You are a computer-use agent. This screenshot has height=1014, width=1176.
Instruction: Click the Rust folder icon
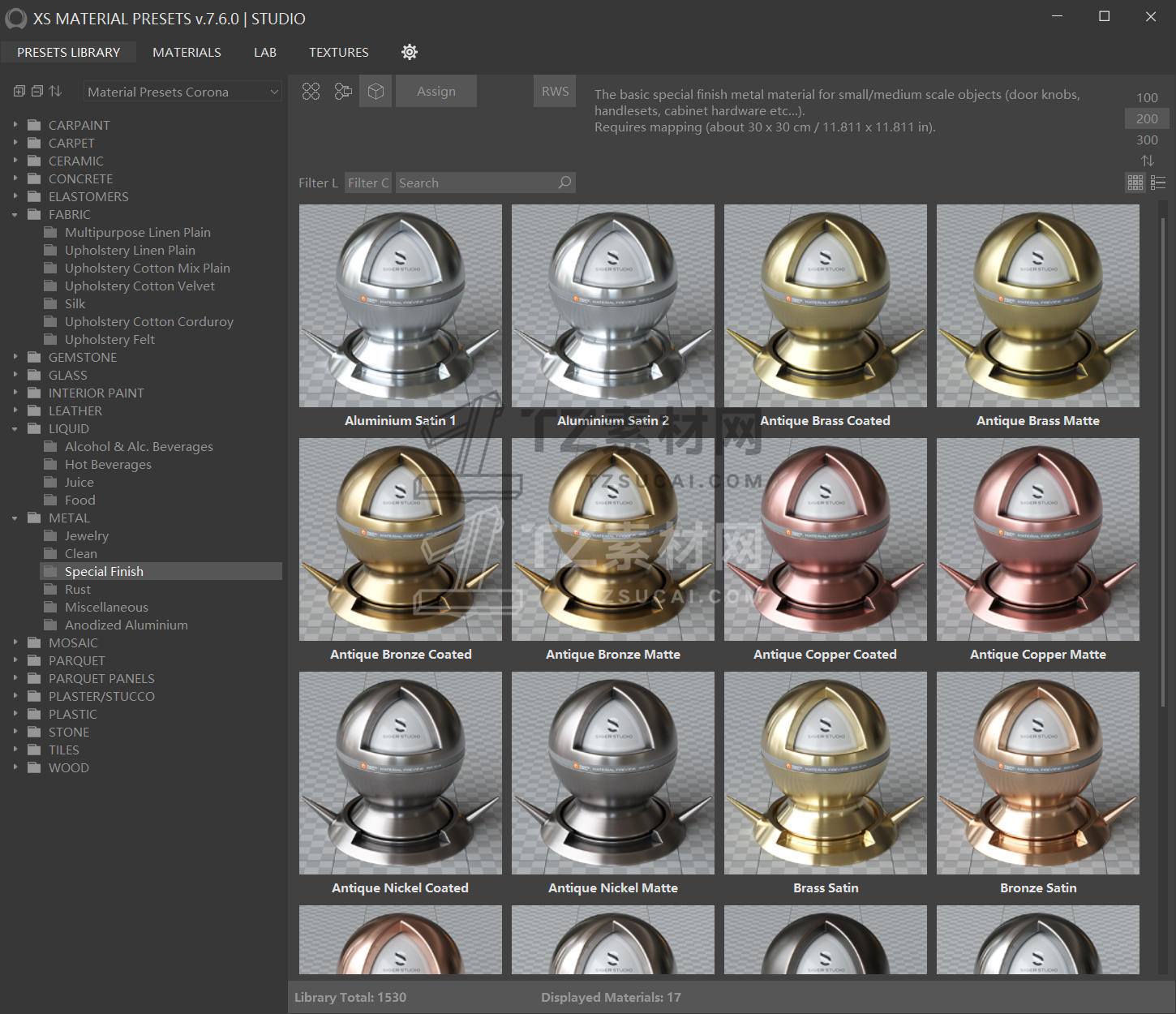pos(50,589)
